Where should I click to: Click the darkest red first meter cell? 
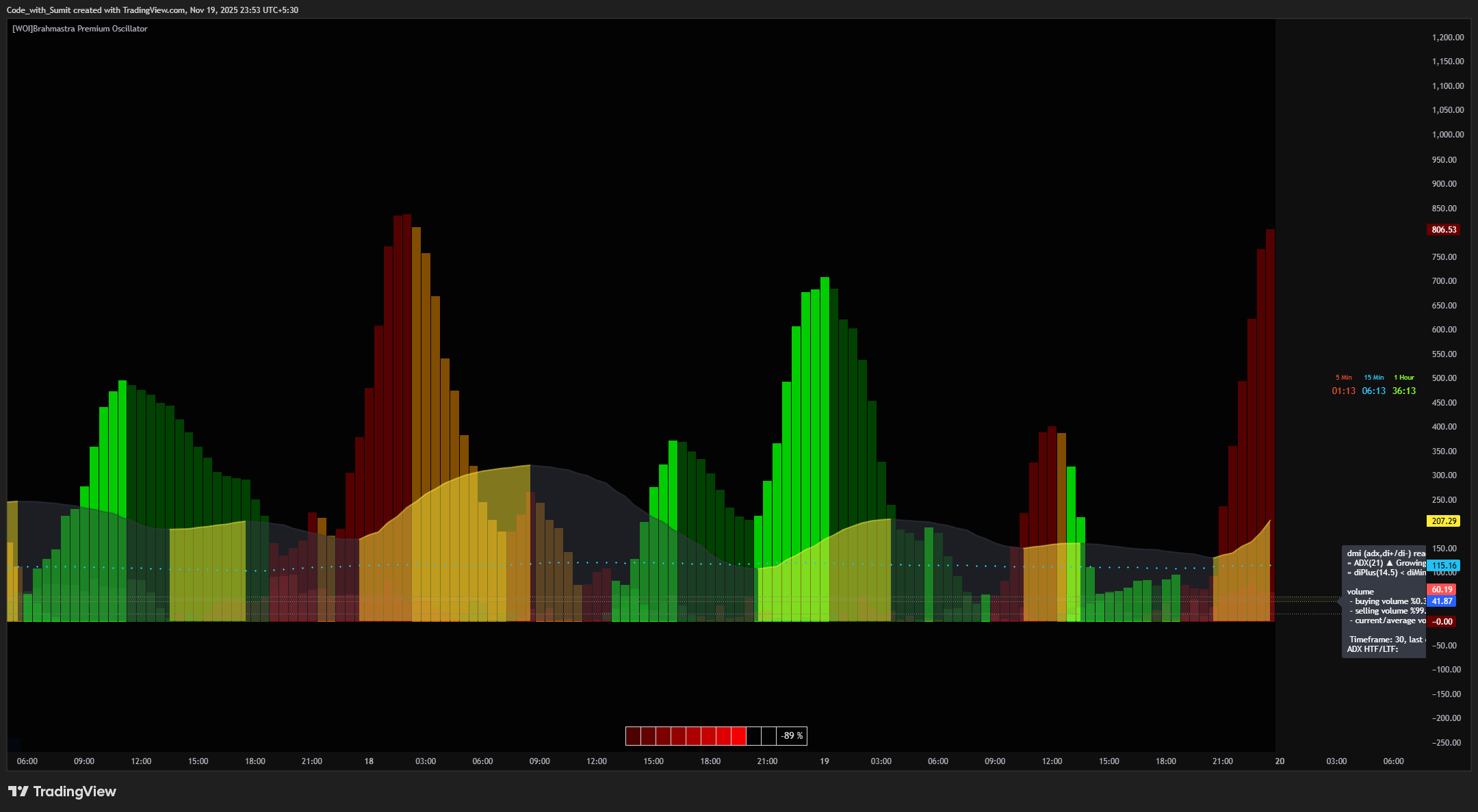point(633,736)
